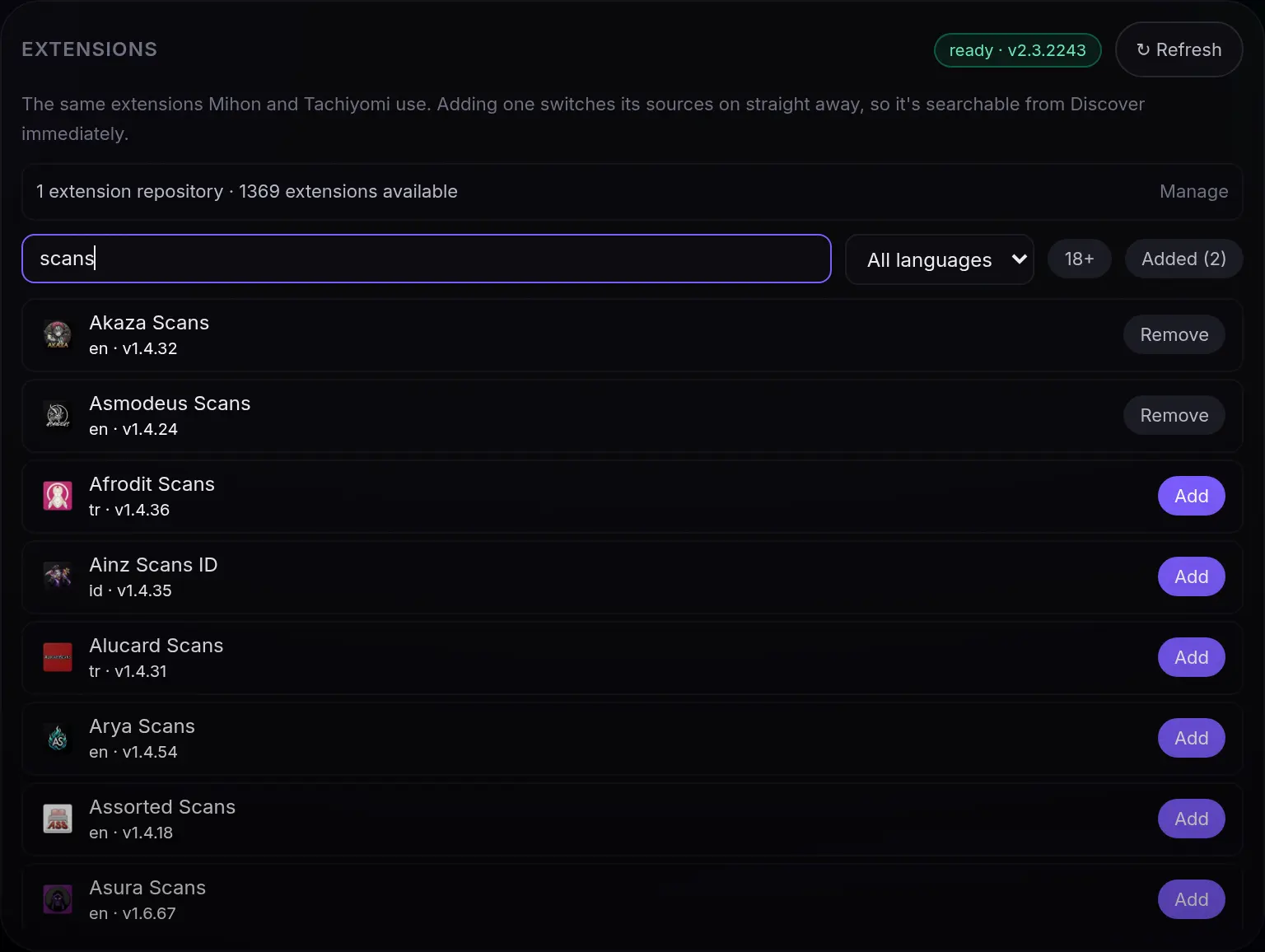The height and width of the screenshot is (952, 1265).
Task: Click the 'ready · v2.3.2243' status badge
Action: coord(1017,50)
